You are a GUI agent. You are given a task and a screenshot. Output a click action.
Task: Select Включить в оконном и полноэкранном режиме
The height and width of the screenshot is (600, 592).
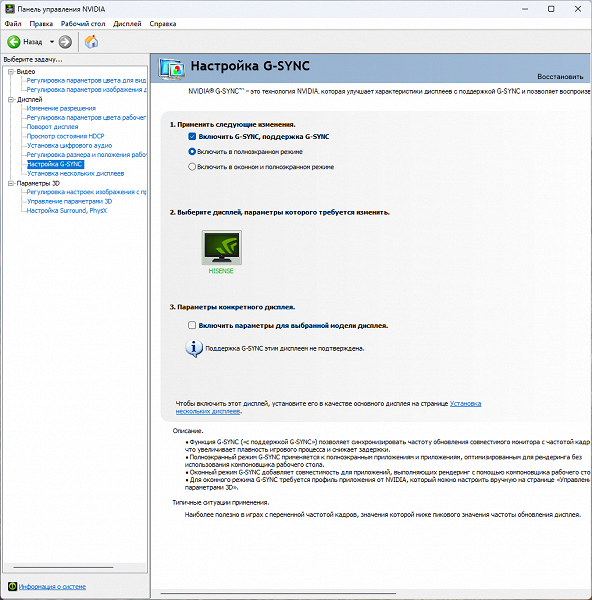[192, 167]
